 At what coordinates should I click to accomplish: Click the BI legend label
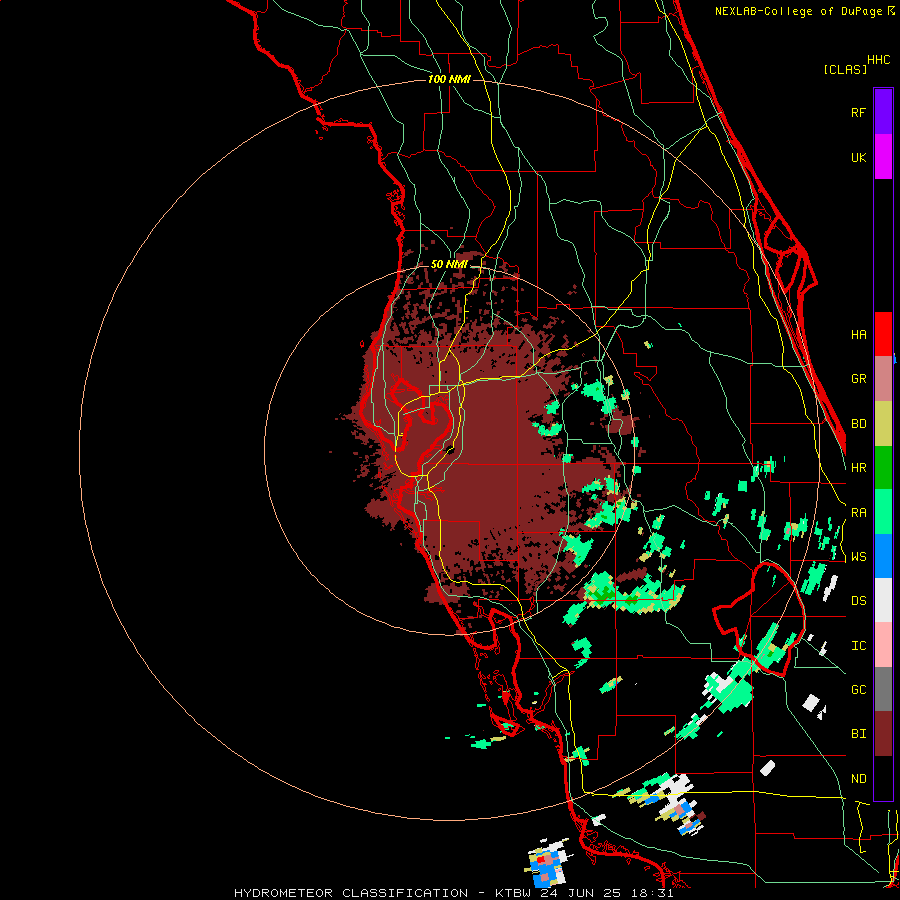(x=858, y=734)
